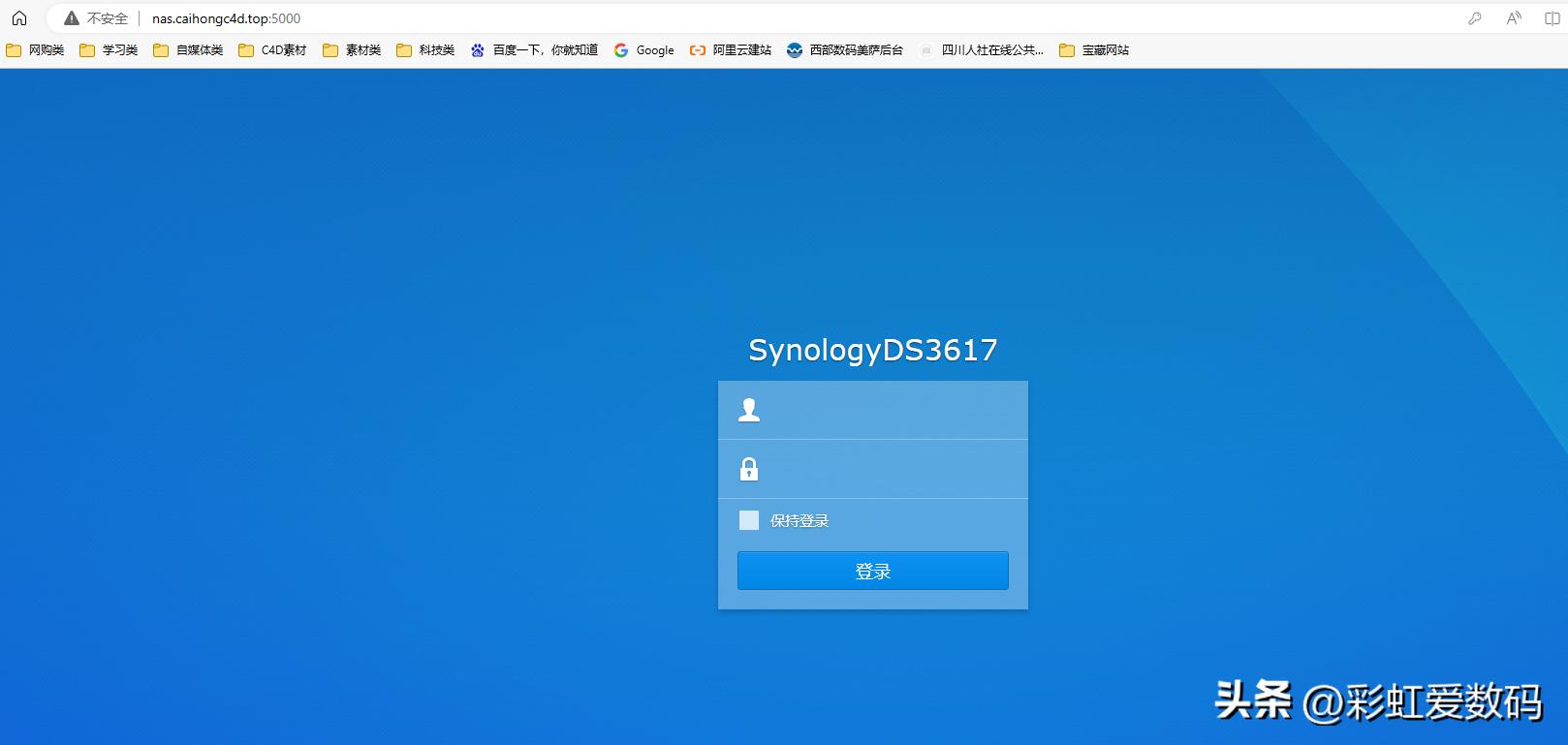Click the not-secure warning triangle icon
The image size is (1568, 745).
(x=72, y=18)
